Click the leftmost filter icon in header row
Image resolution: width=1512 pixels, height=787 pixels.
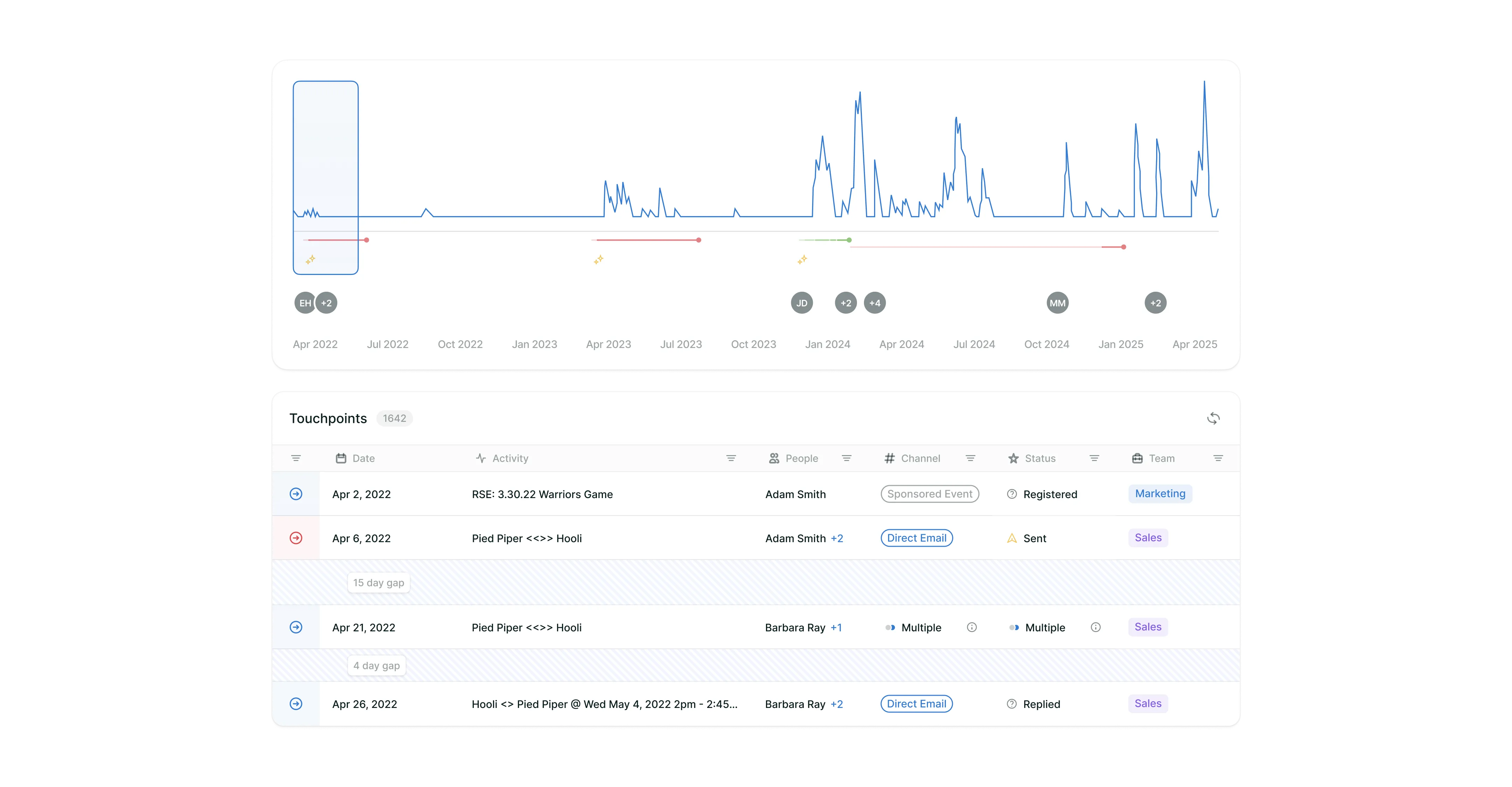[x=296, y=458]
